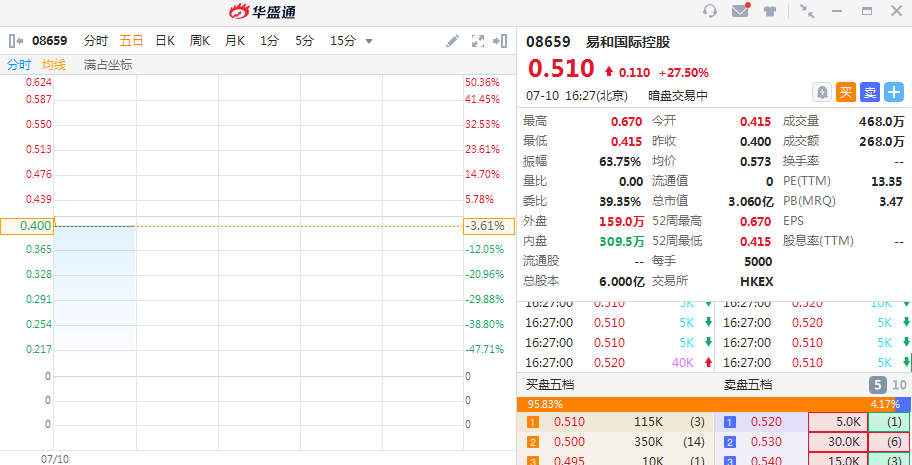912x465 pixels.
Task: Click stock code 08659 in chart toolbar
Action: 49,41
